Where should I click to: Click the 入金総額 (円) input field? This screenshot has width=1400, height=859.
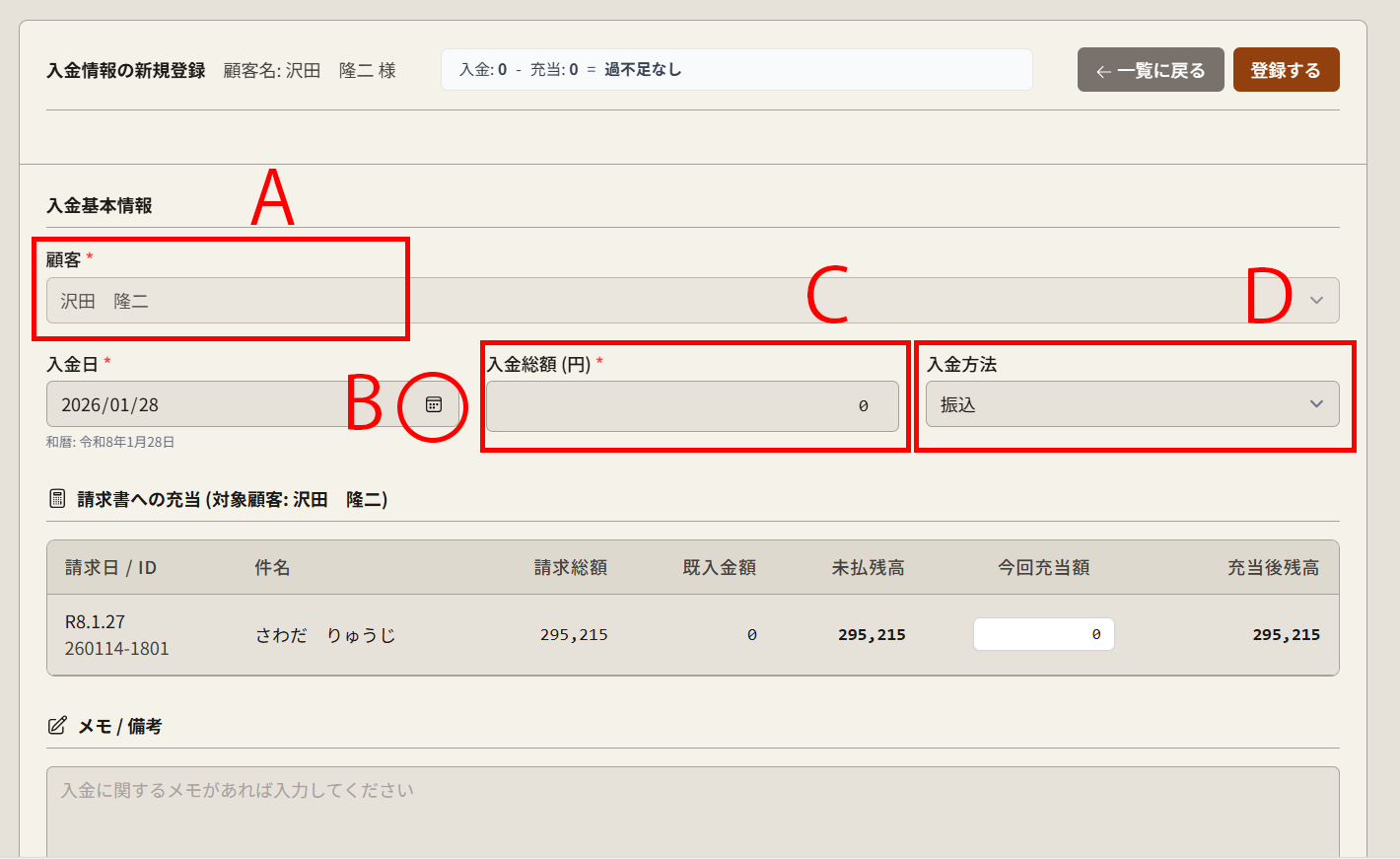tap(692, 405)
